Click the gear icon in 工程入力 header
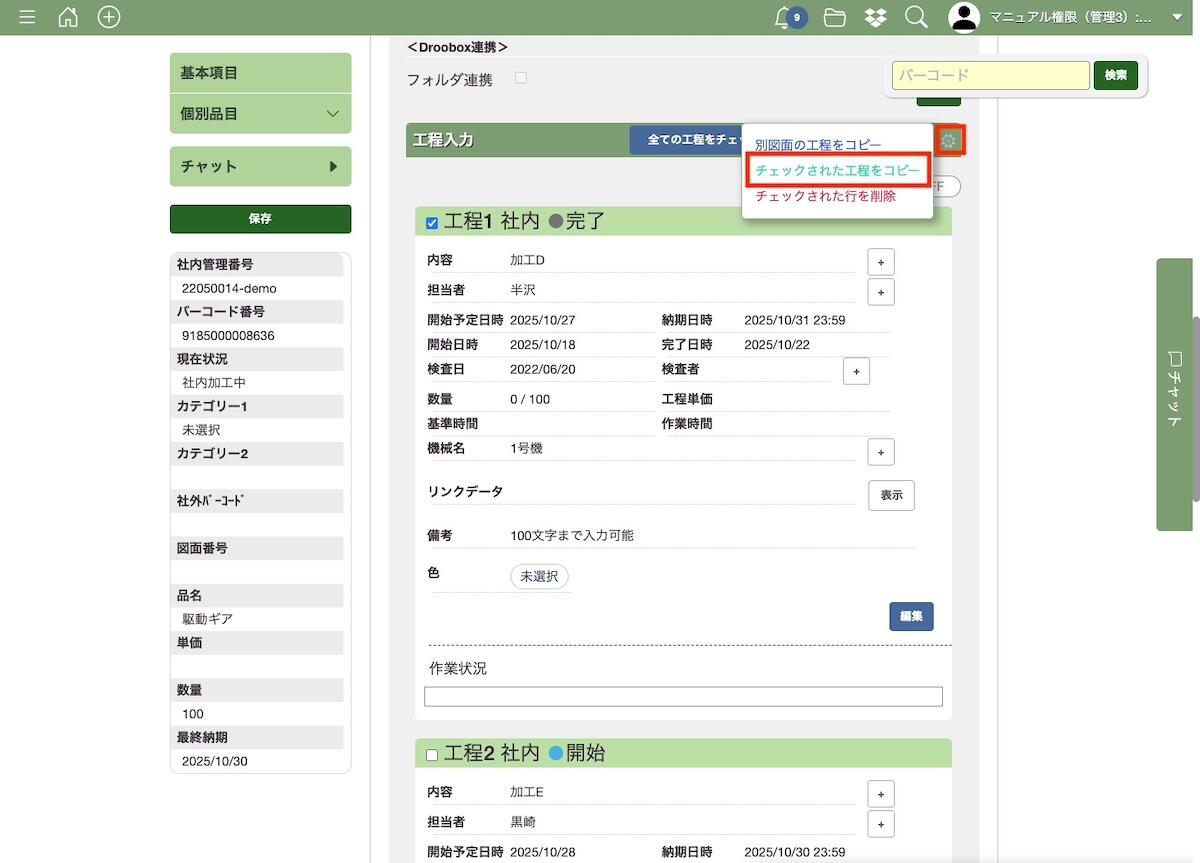This screenshot has width=1200, height=863. coord(949,140)
